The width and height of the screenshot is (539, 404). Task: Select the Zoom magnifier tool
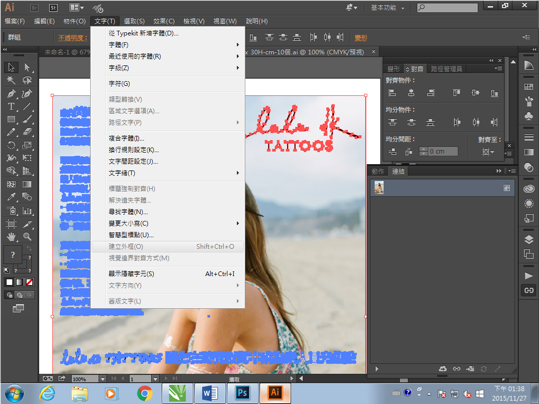pos(27,237)
